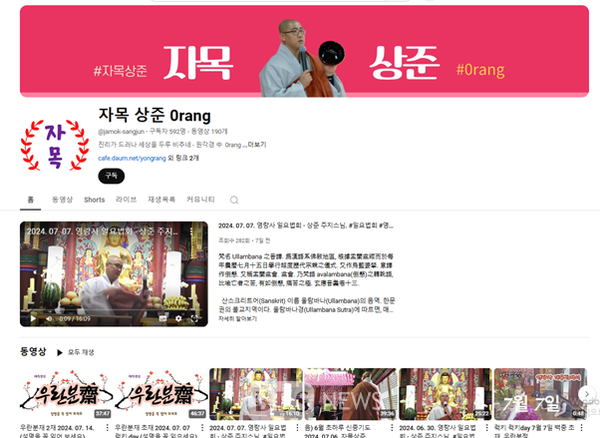The height and width of the screenshot is (438, 600).
Task: Open the featured video's settings gear
Action: [x=178, y=318]
